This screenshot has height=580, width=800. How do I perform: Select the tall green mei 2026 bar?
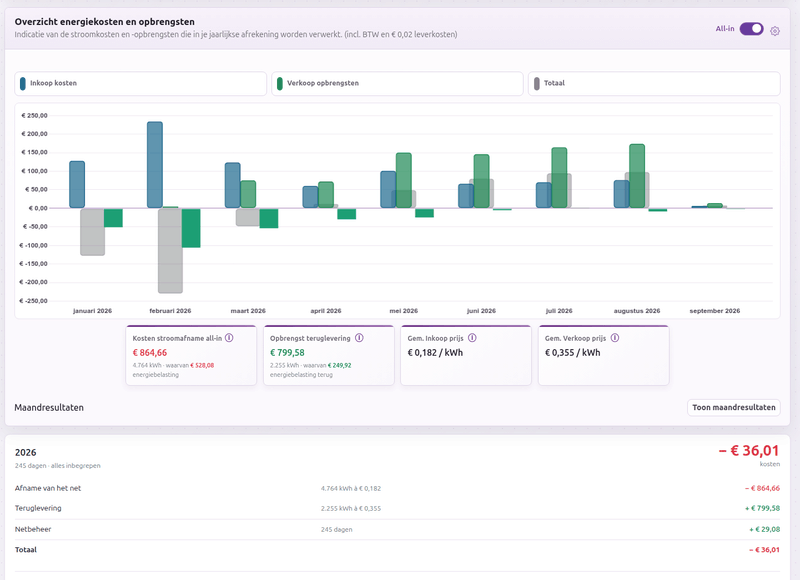(x=404, y=180)
